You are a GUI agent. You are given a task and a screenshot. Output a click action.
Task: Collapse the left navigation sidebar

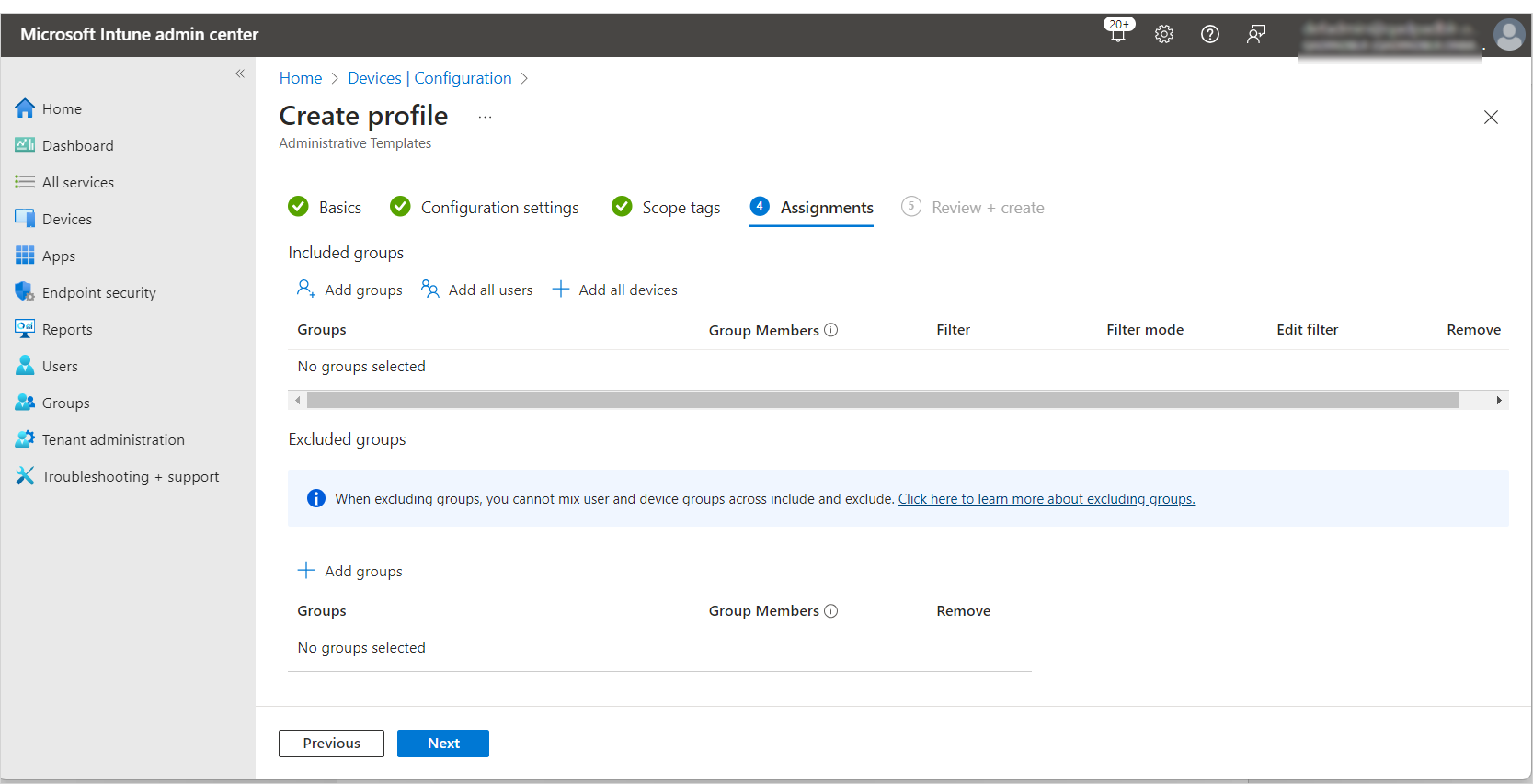click(240, 74)
